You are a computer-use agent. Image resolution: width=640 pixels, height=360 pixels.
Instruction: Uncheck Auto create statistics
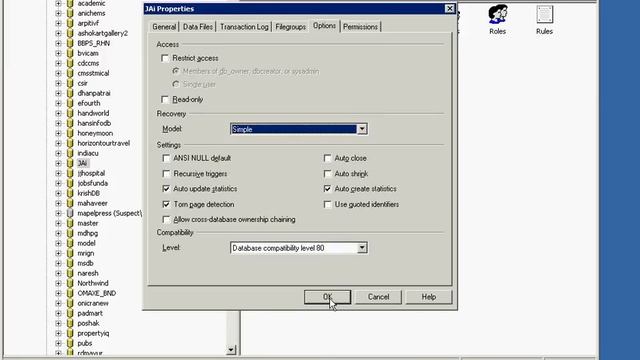[327, 189]
